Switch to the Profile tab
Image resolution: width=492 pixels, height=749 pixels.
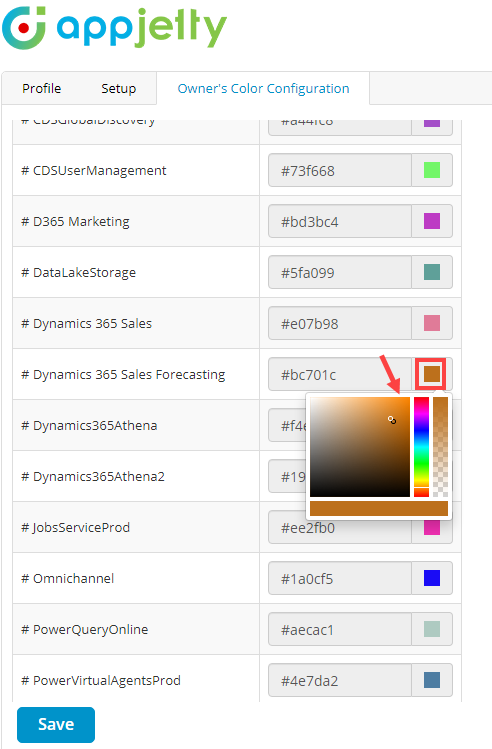[42, 88]
